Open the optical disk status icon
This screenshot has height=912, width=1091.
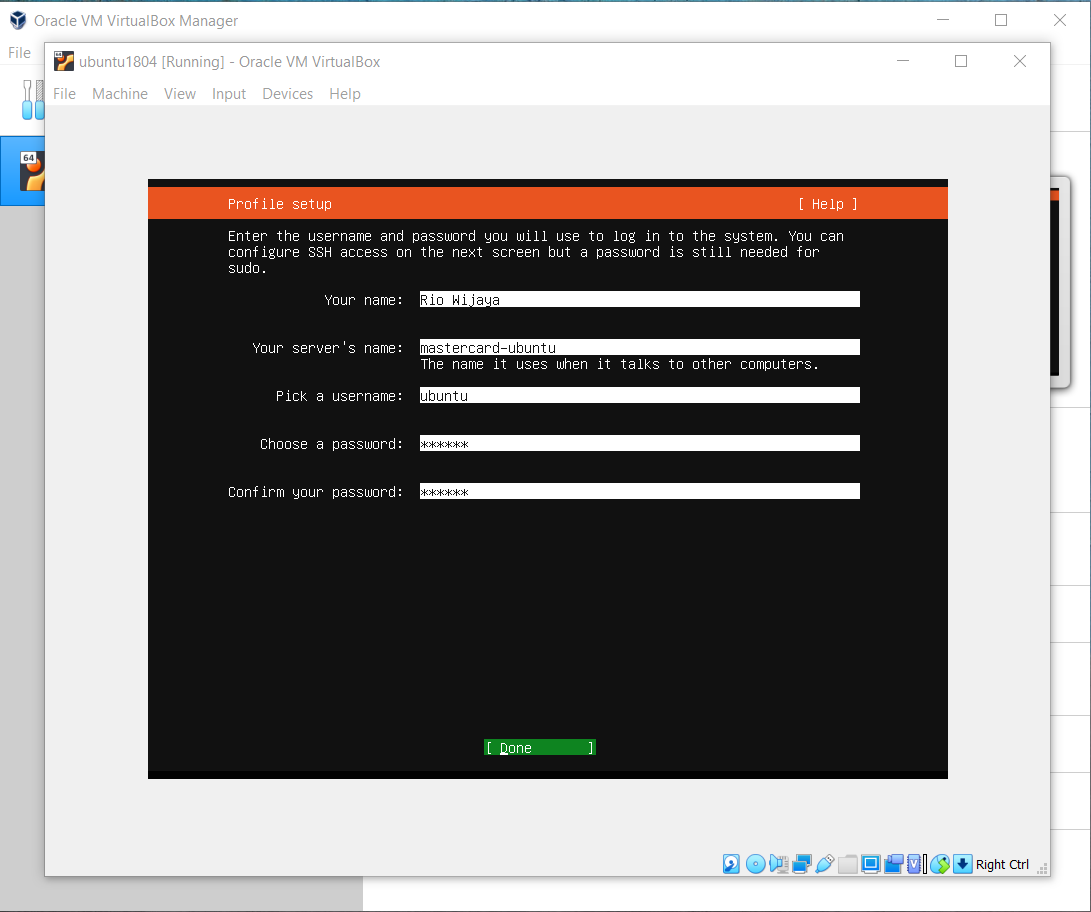click(756, 864)
